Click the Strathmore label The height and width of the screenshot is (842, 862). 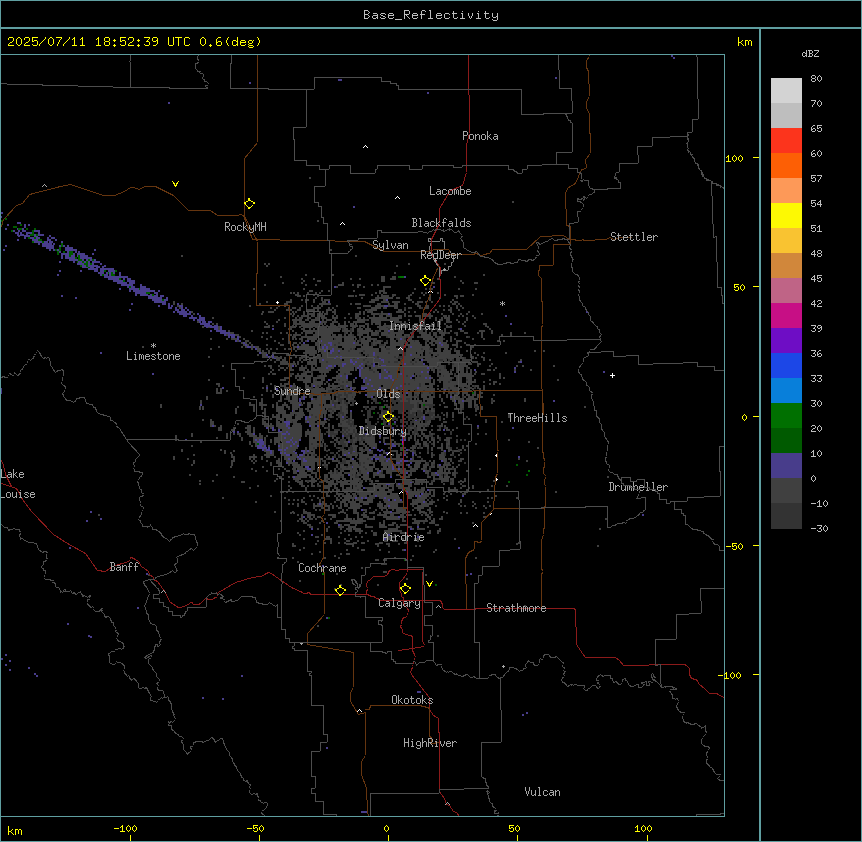[516, 608]
